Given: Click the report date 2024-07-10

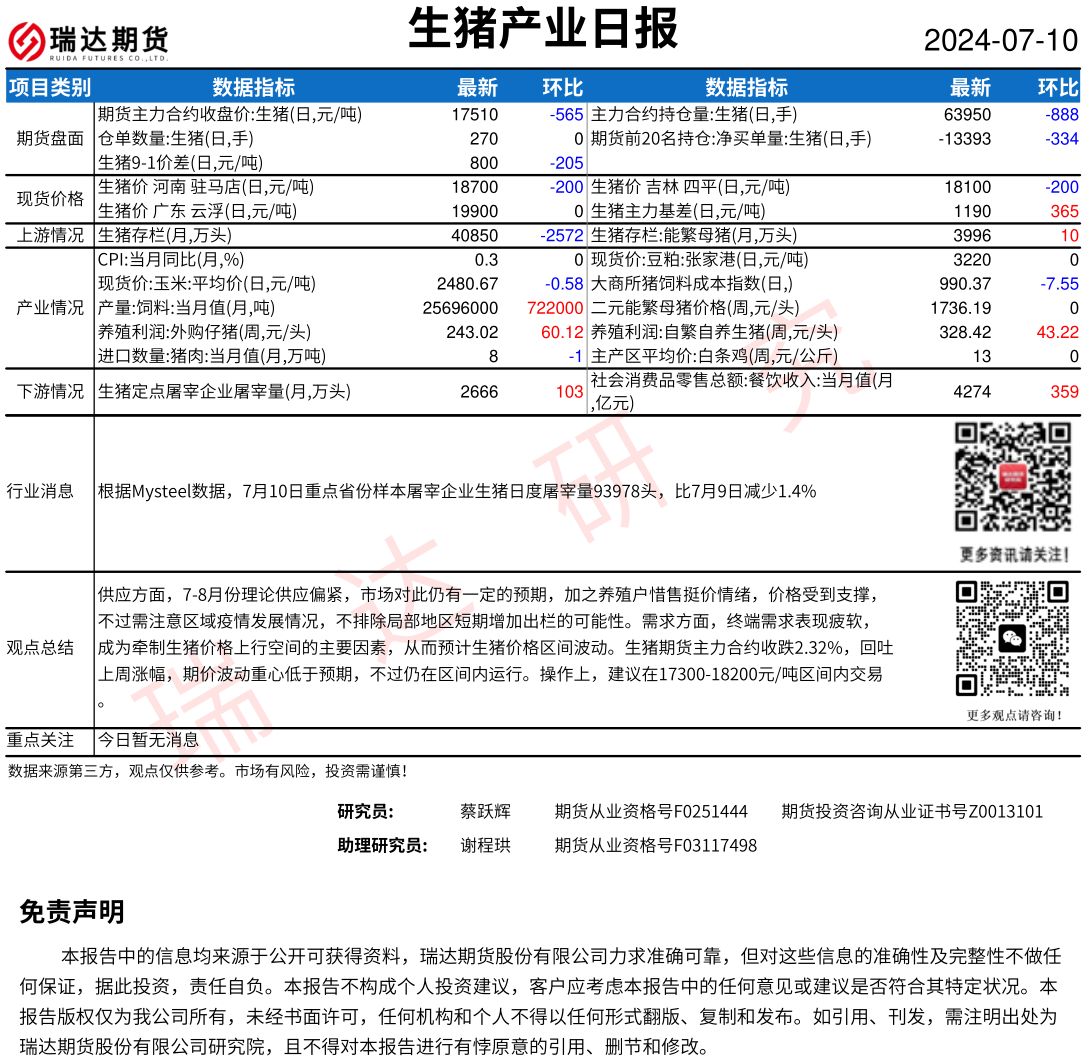Looking at the screenshot, I should coord(1000,41).
